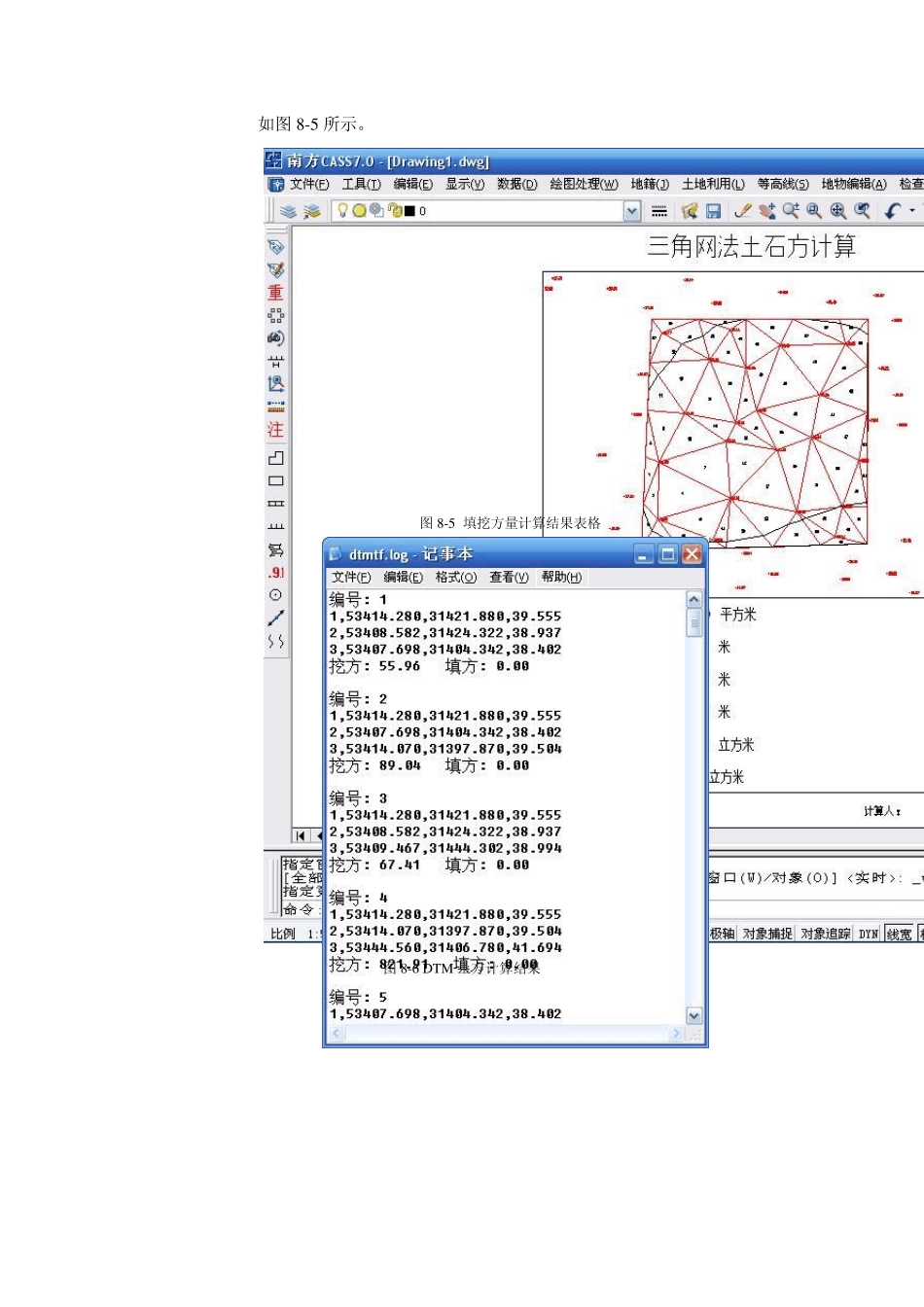Click Notepad's vertical scrollbar down arrow
The image size is (924, 1307).
pyautogui.click(x=693, y=1015)
